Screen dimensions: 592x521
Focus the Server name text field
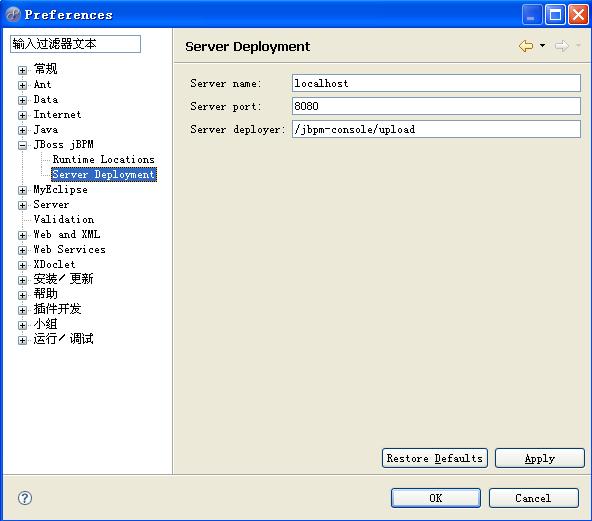[x=436, y=83]
